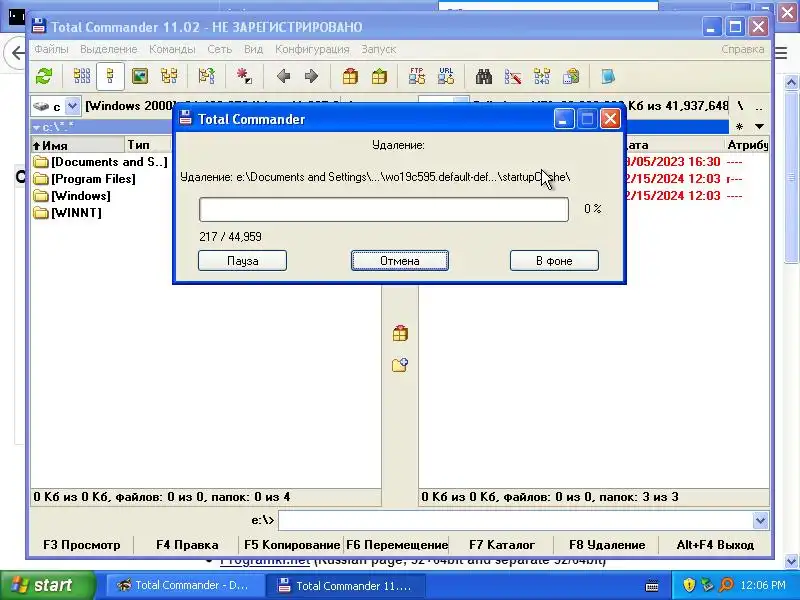Select the [Program Files] folder
Screen dimensions: 800x600
(x=85, y=179)
